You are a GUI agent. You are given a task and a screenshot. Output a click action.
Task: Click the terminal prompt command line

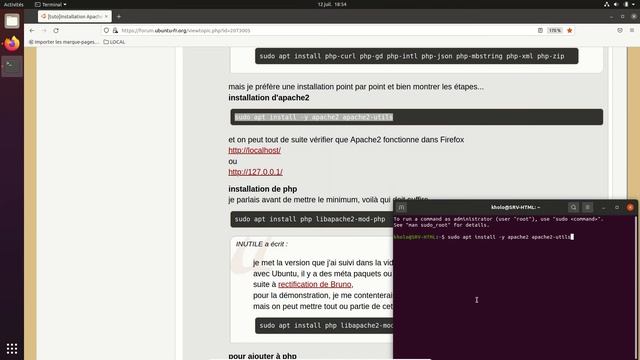pyautogui.click(x=484, y=237)
